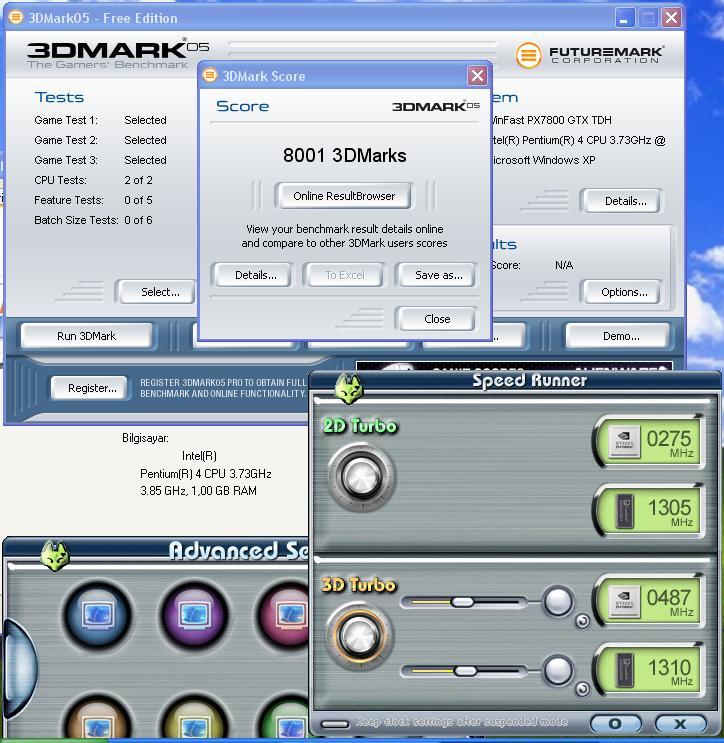Click the round knob beside the 1310 MHz slider
The height and width of the screenshot is (743, 724).
(558, 670)
